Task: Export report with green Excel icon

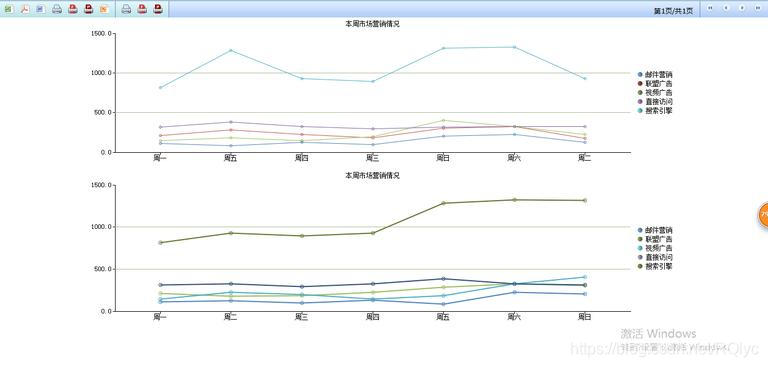Action: coord(9,9)
